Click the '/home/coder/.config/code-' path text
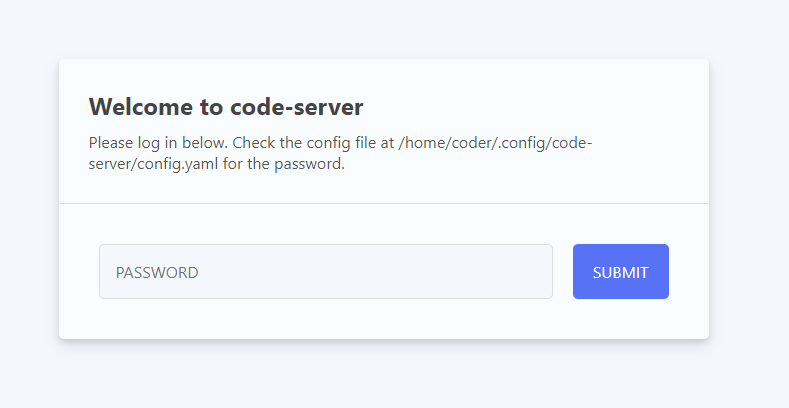This screenshot has height=408, width=789. pos(495,143)
